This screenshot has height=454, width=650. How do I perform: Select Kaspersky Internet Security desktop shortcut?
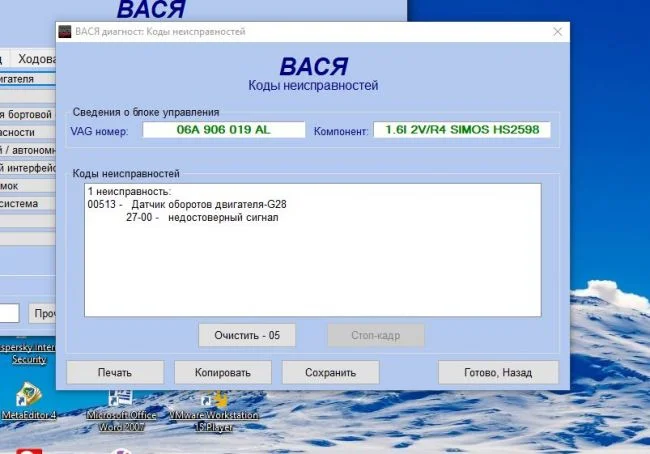[25, 352]
